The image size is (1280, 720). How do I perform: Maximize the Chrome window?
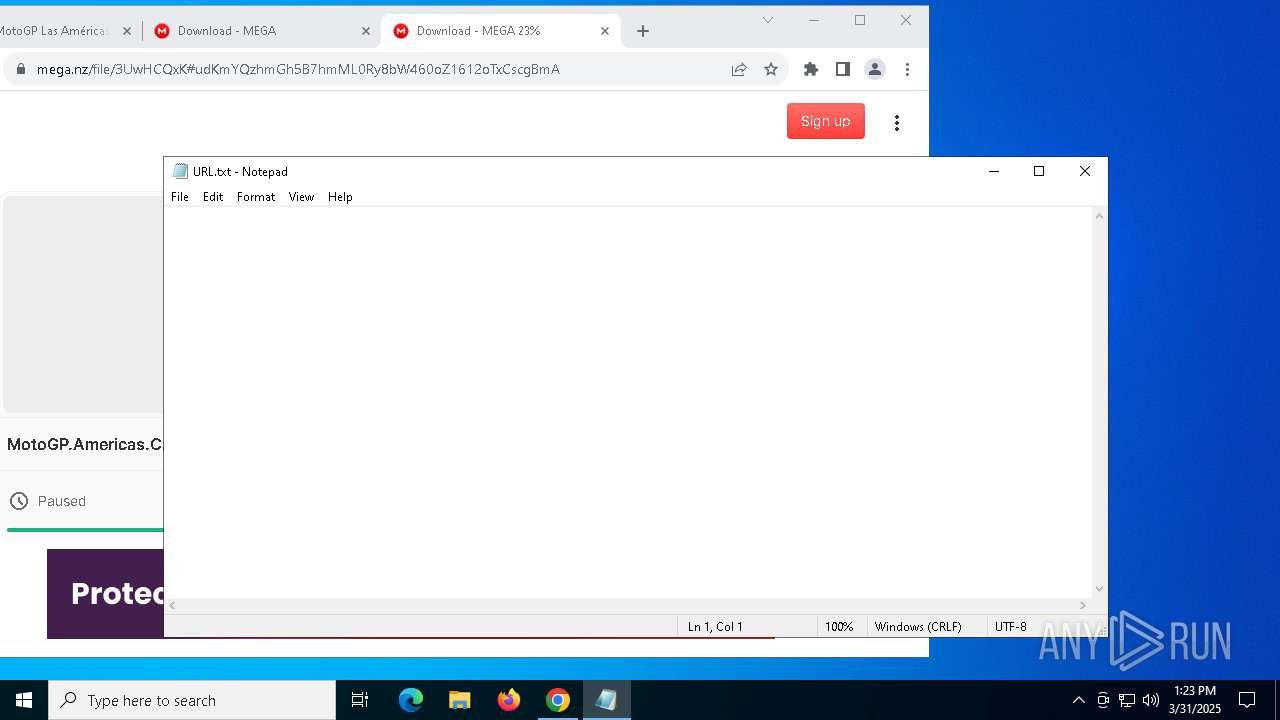pyautogui.click(x=860, y=20)
